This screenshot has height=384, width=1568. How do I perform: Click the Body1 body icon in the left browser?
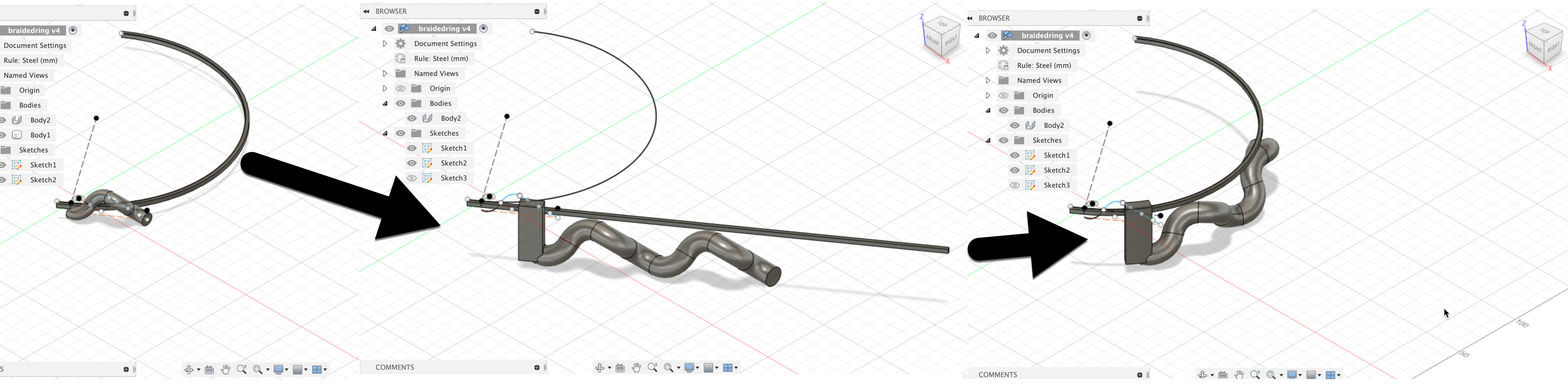[17, 135]
